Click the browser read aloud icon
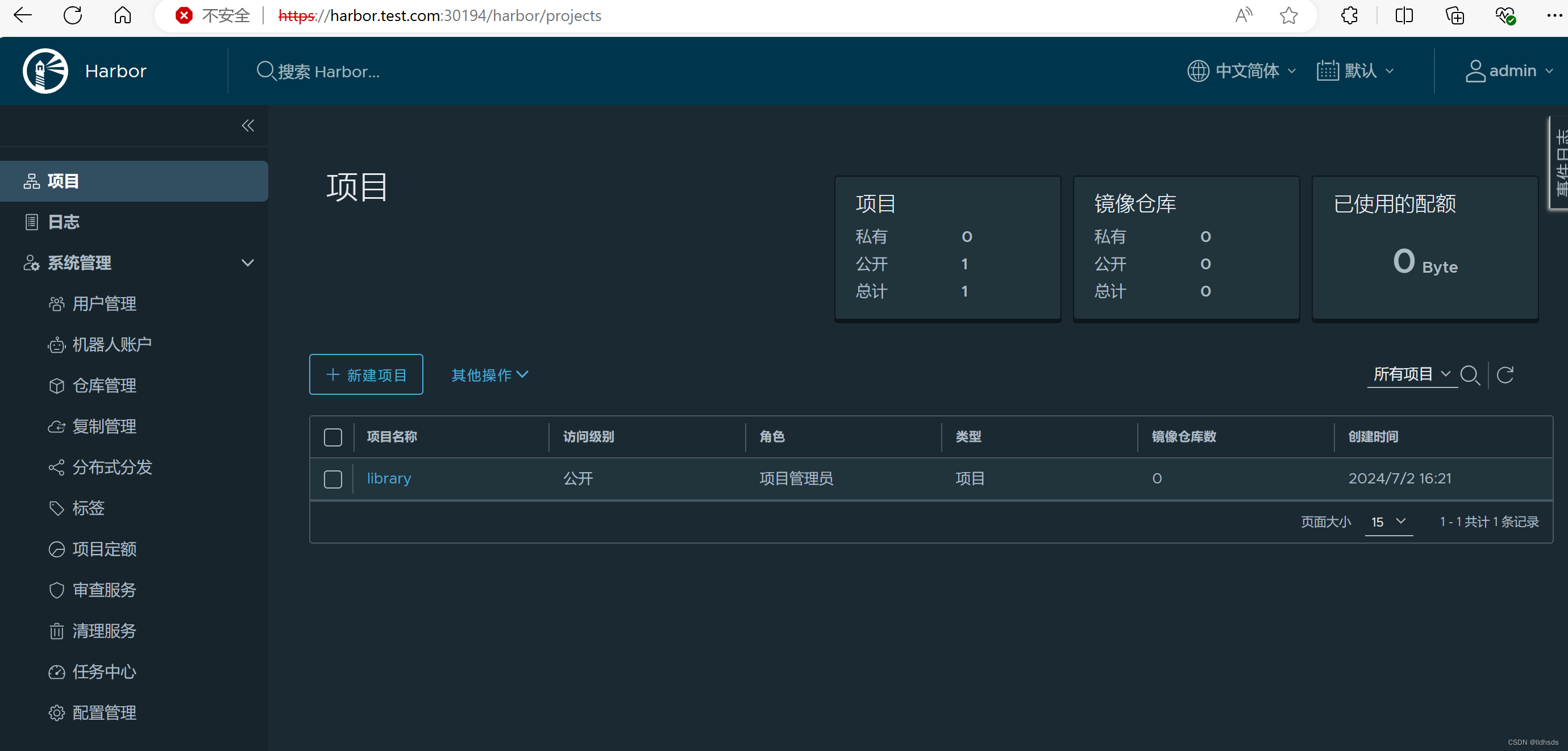1568x751 pixels. click(1243, 15)
